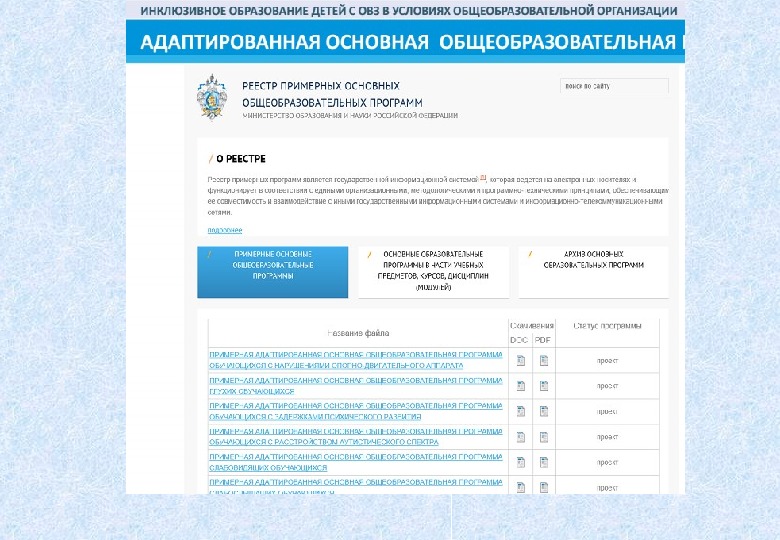Download DOC for расстройством аутистического спектра program
Image resolution: width=780 pixels, height=540 pixels.
520,437
